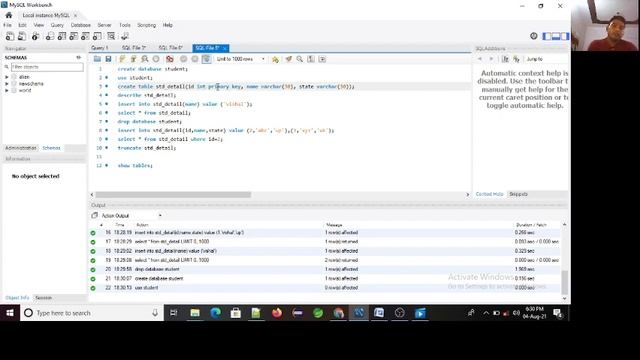Stop the running query via the stop icon
Viewport: 640px width, 360px height.
click(x=156, y=59)
